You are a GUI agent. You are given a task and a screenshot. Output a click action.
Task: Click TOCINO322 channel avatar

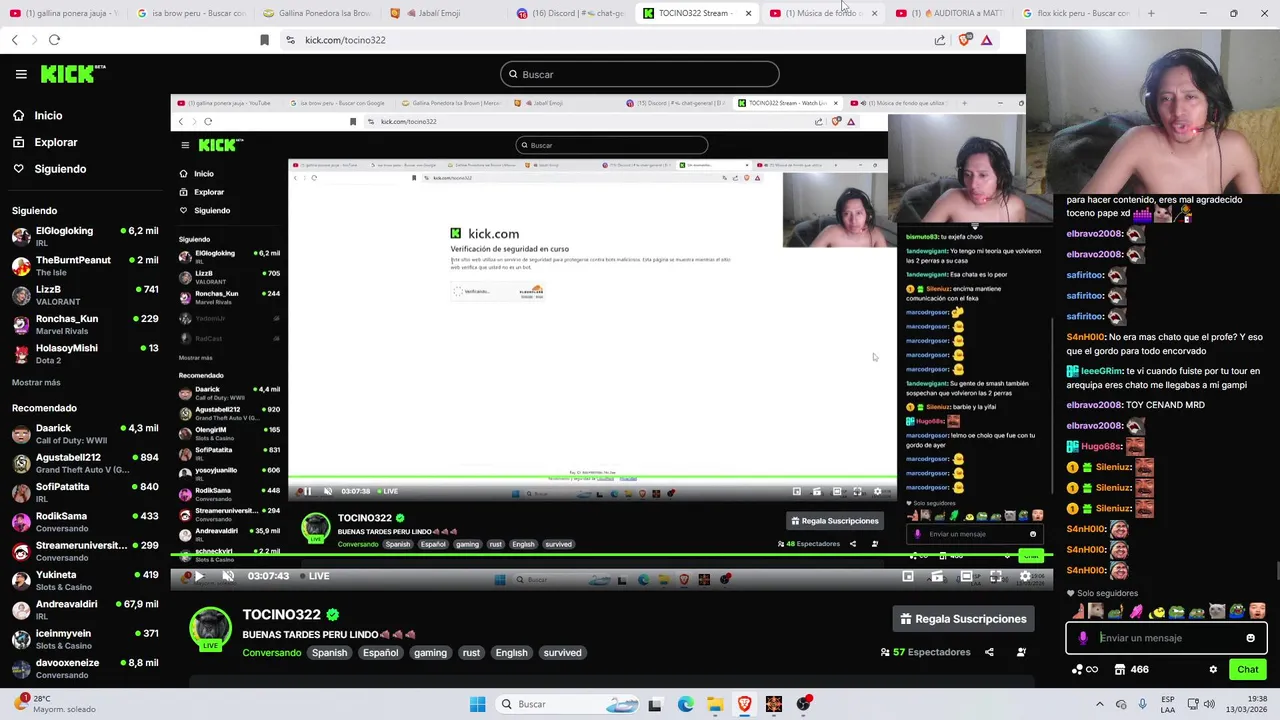coord(210,629)
